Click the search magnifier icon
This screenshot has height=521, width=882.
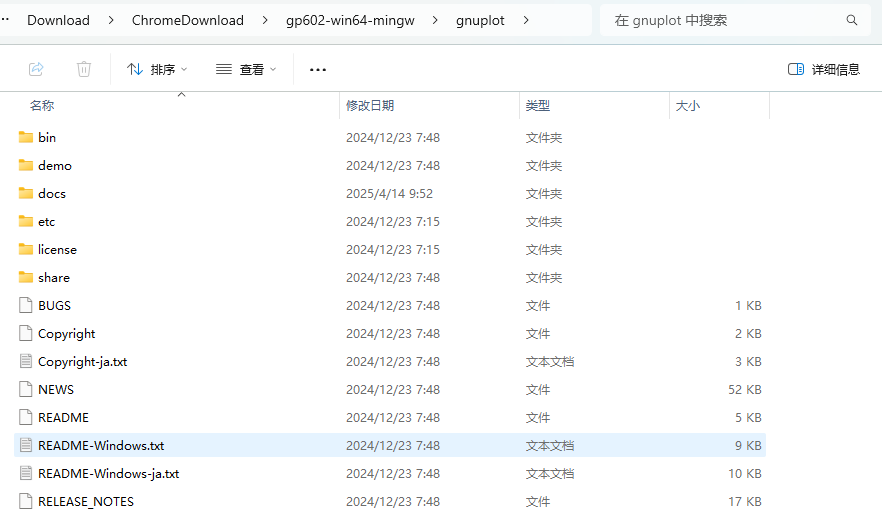[x=852, y=20]
